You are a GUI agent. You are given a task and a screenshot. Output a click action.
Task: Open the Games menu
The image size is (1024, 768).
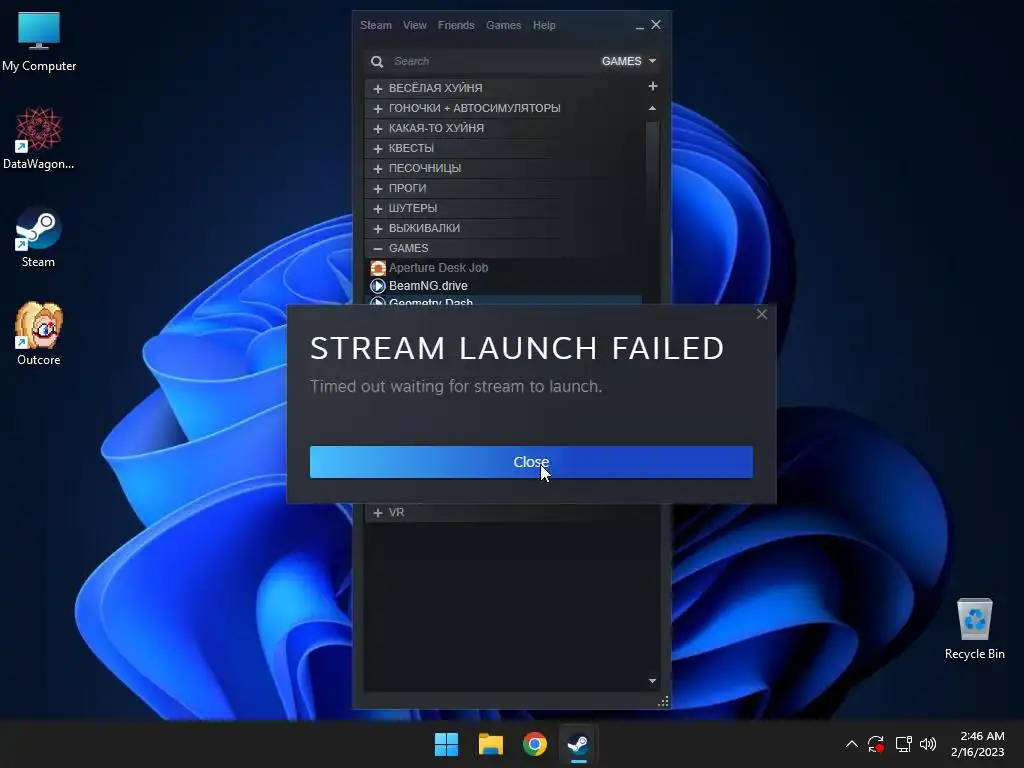point(504,25)
